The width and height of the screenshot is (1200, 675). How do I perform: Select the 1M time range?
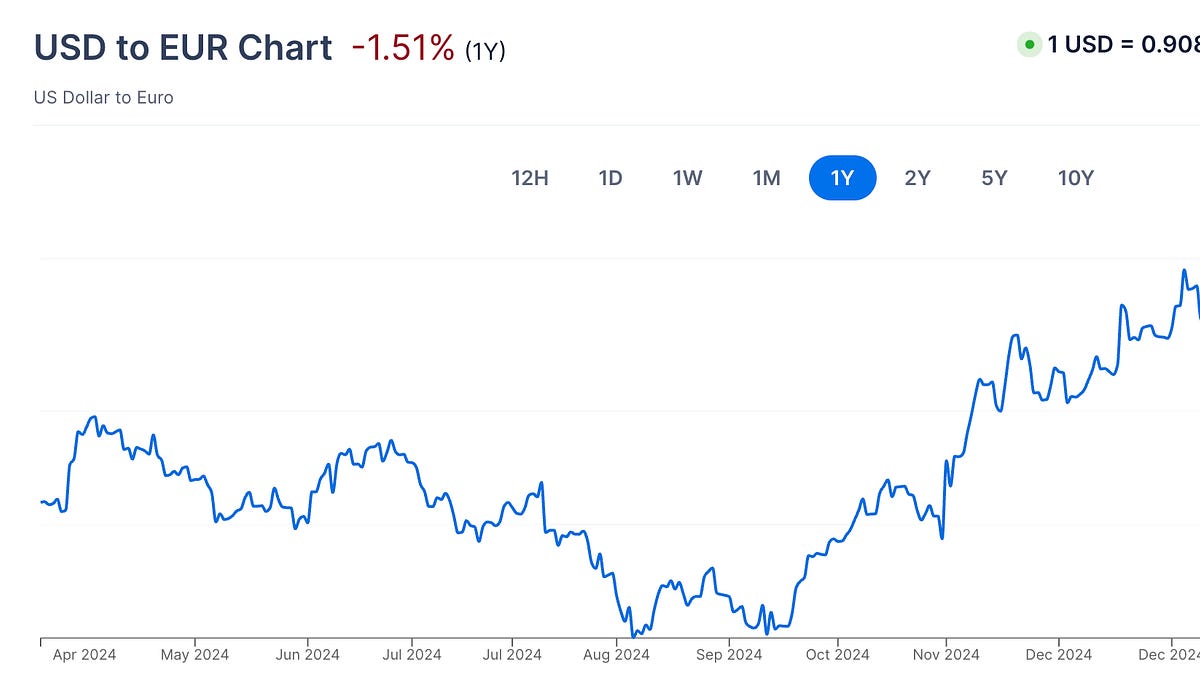click(x=766, y=177)
